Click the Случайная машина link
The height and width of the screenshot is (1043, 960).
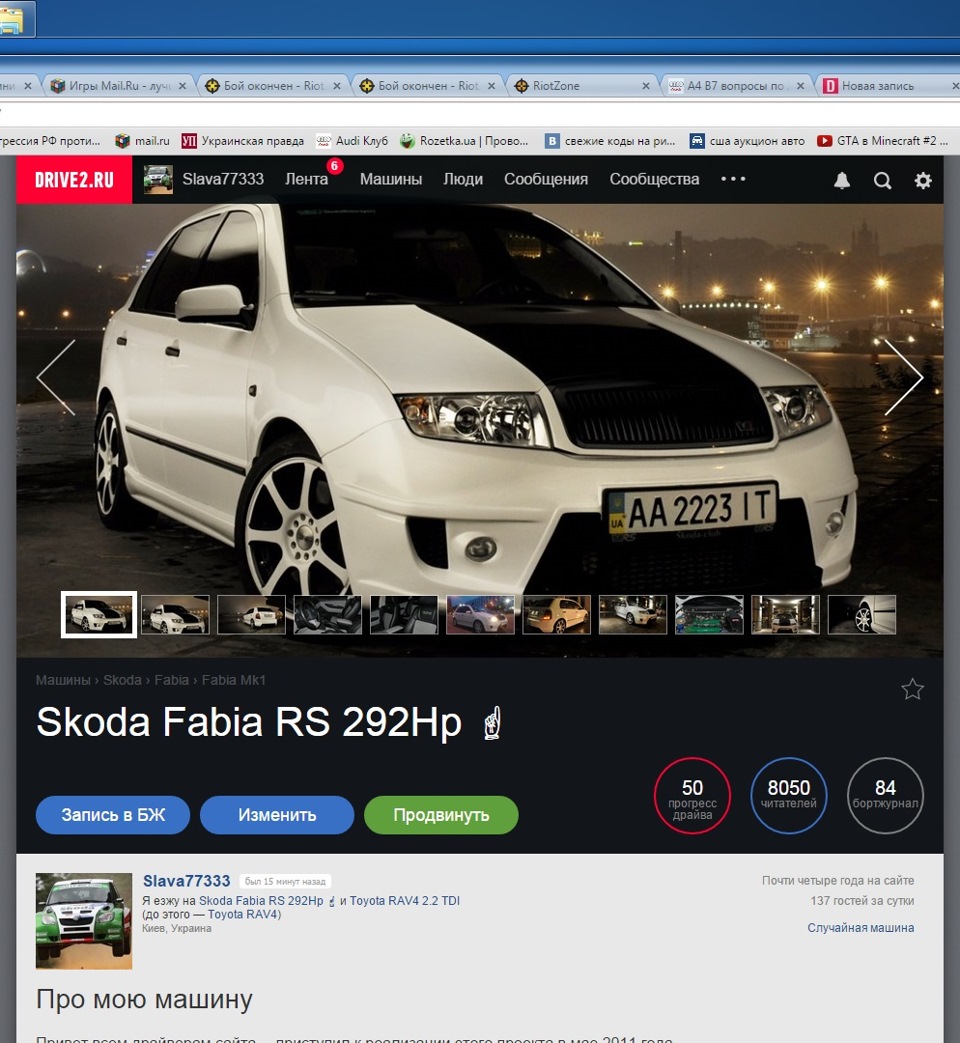coord(860,927)
